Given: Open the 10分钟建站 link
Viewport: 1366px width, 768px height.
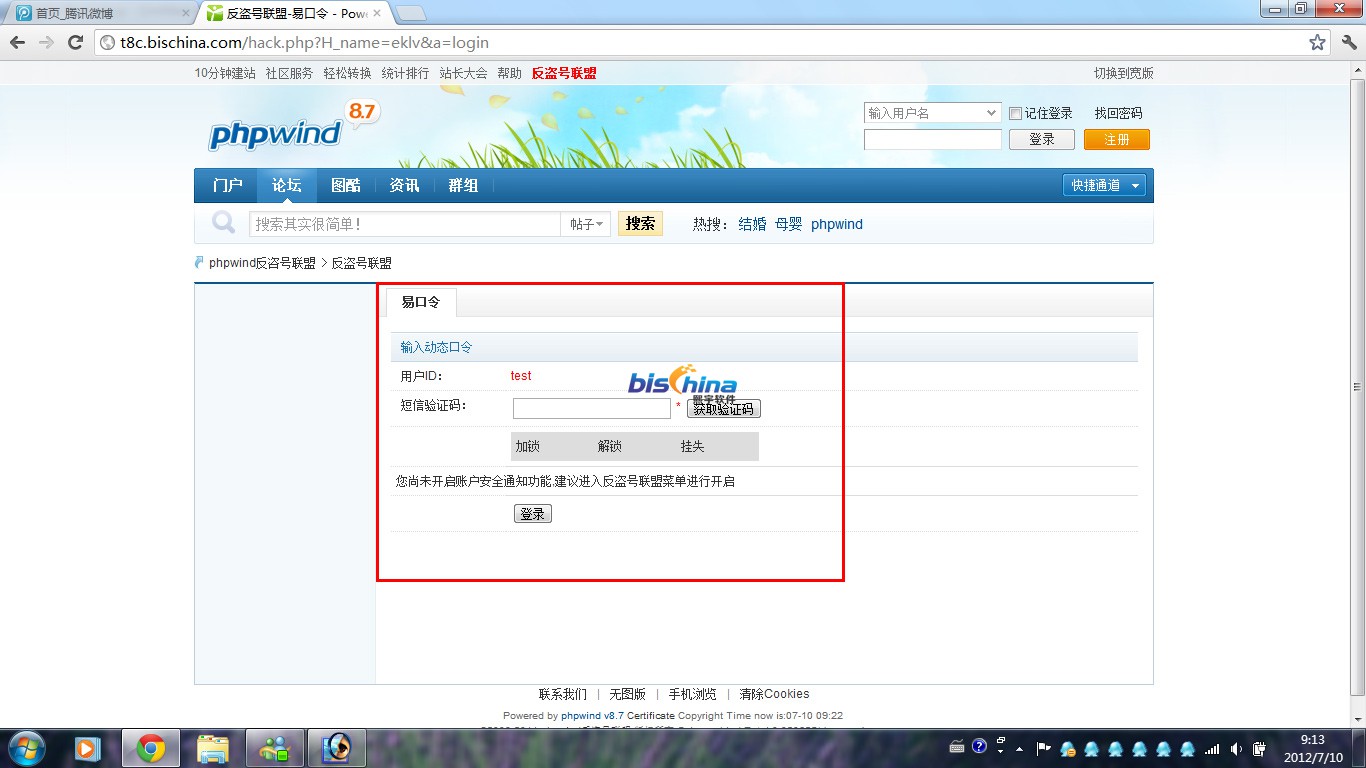Looking at the screenshot, I should click(225, 73).
